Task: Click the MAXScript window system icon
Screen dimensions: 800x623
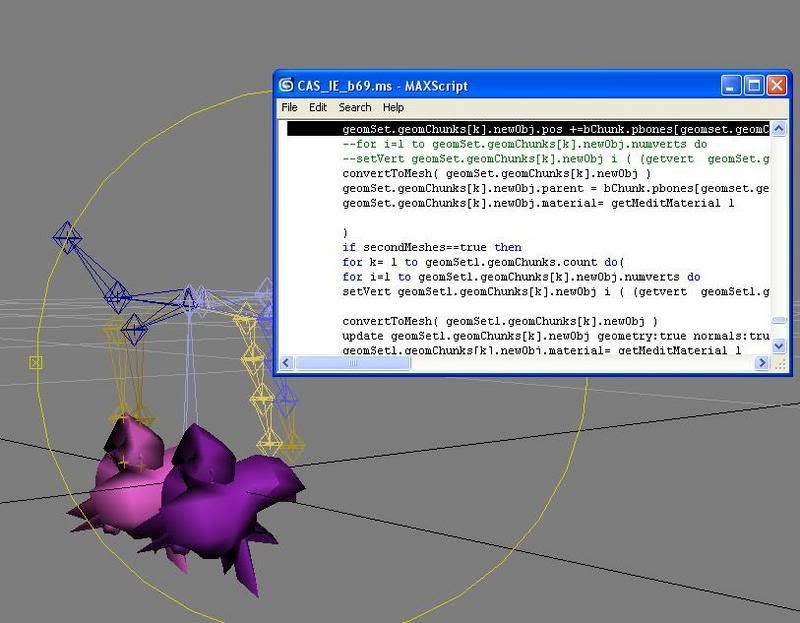Action: (x=286, y=84)
